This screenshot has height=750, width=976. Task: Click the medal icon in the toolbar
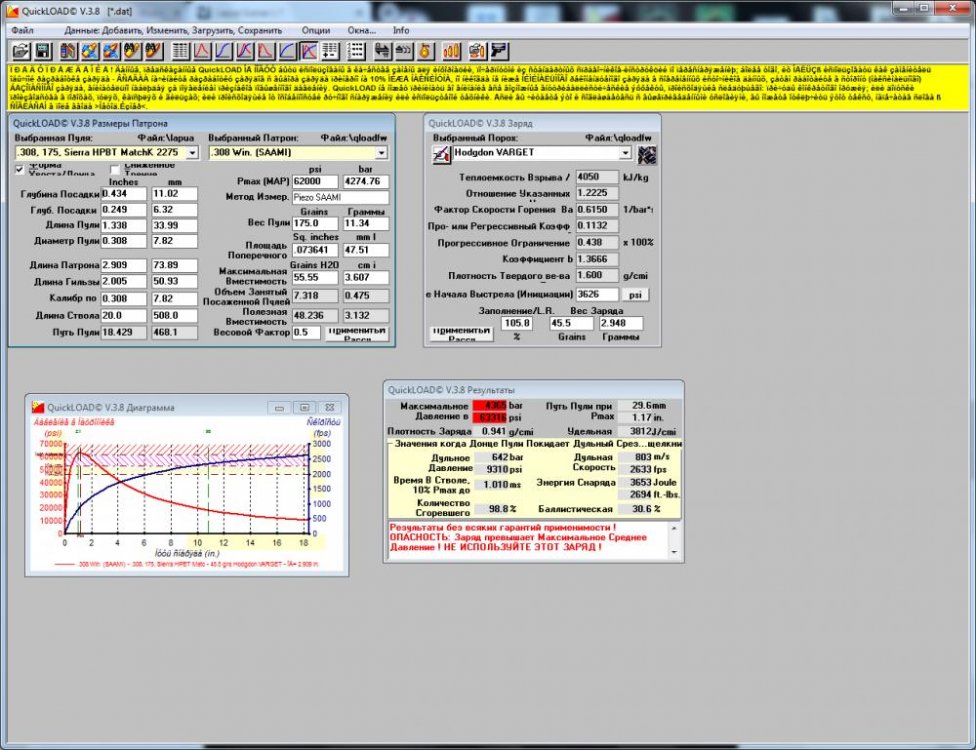[x=425, y=50]
